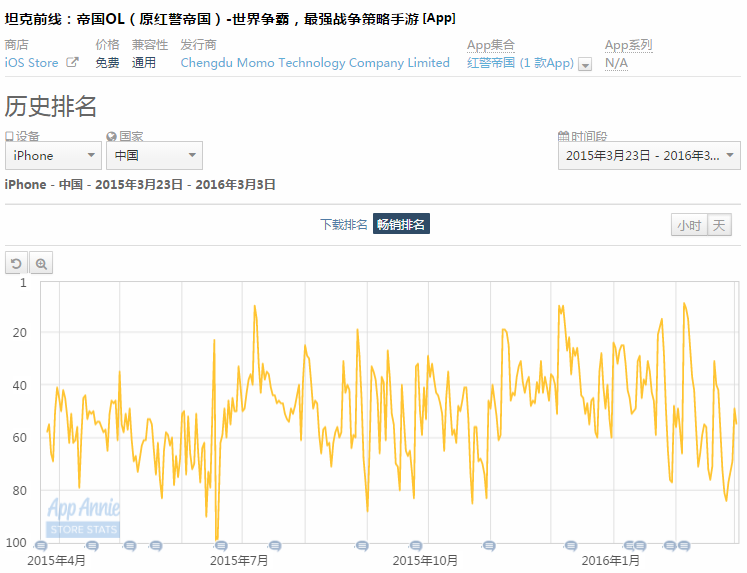This screenshot has width=747, height=573.
Task: Click the 时间段 calendar icon
Action: (x=564, y=136)
